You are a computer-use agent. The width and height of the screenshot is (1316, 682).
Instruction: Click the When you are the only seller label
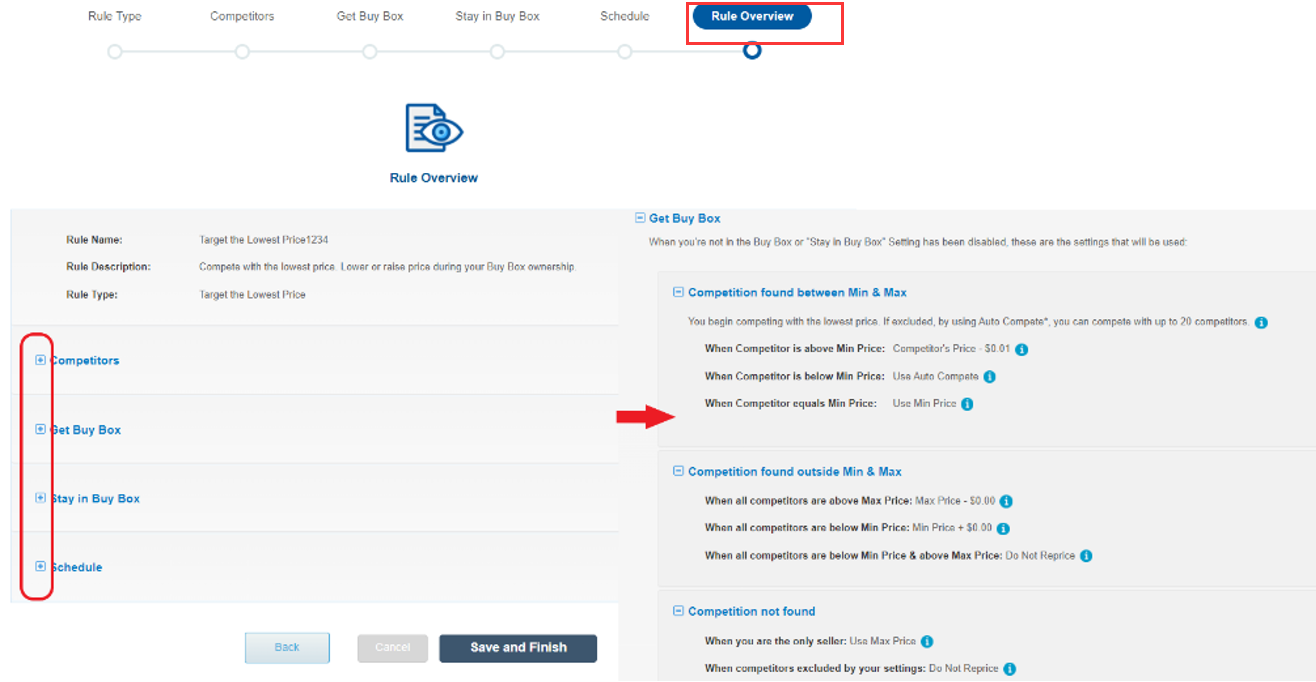pyautogui.click(x=775, y=642)
